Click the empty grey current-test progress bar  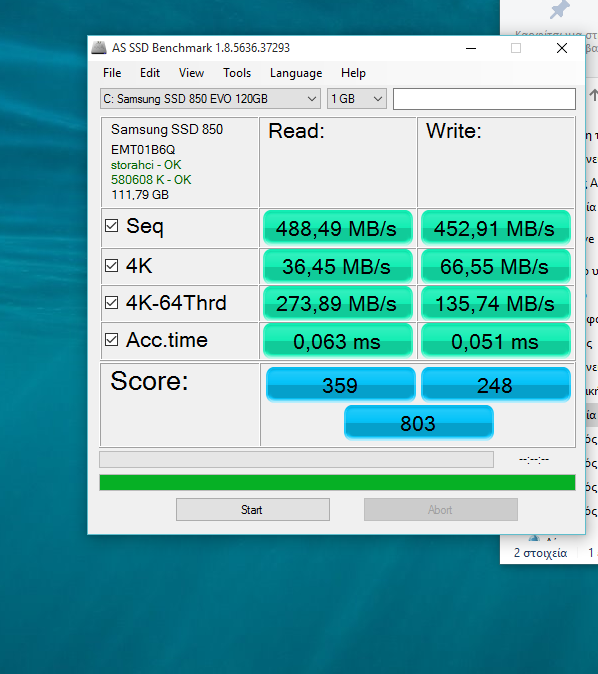(297, 460)
